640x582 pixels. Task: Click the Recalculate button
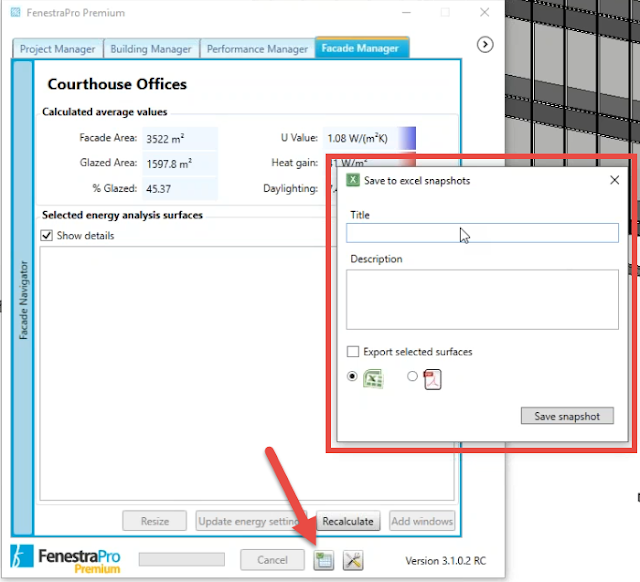pos(348,521)
